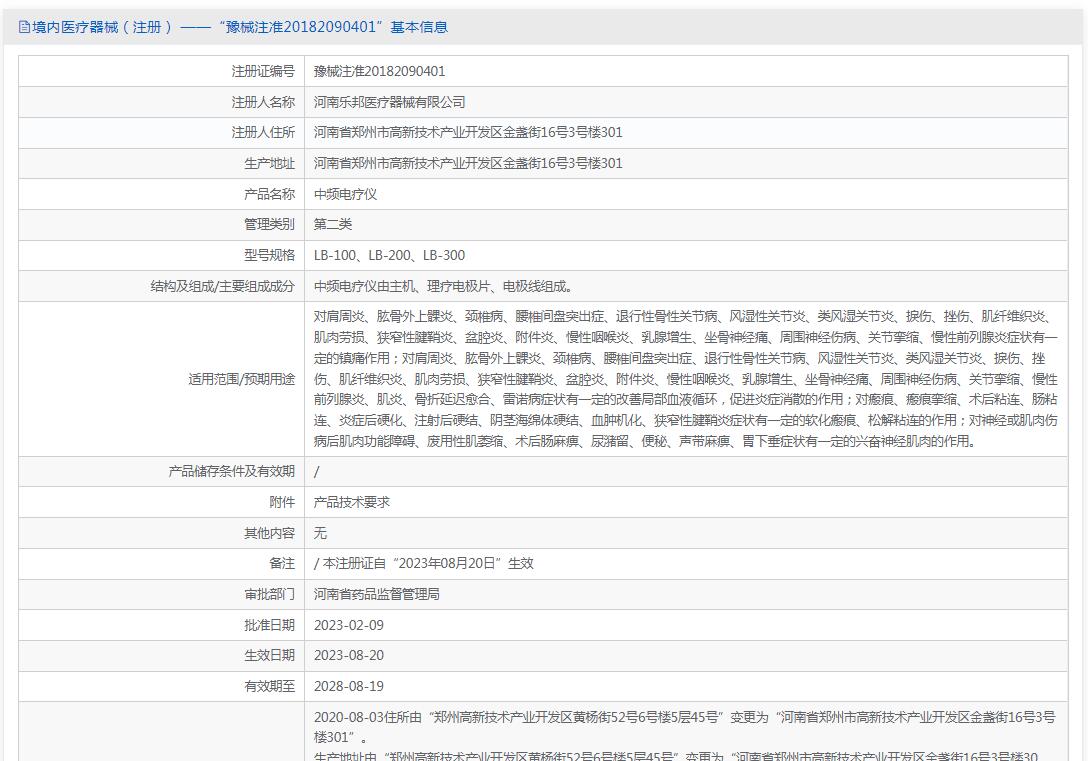Click the 产品储存条件及有效期 row label
The image size is (1088, 761).
click(231, 471)
